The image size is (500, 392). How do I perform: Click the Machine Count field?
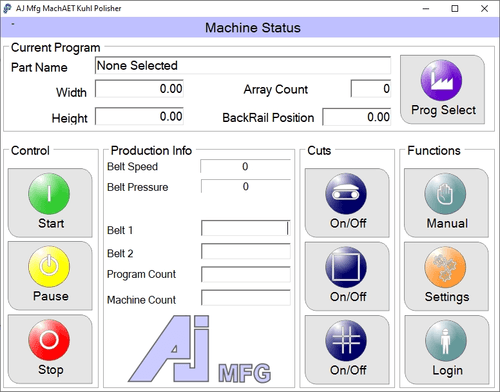click(246, 298)
